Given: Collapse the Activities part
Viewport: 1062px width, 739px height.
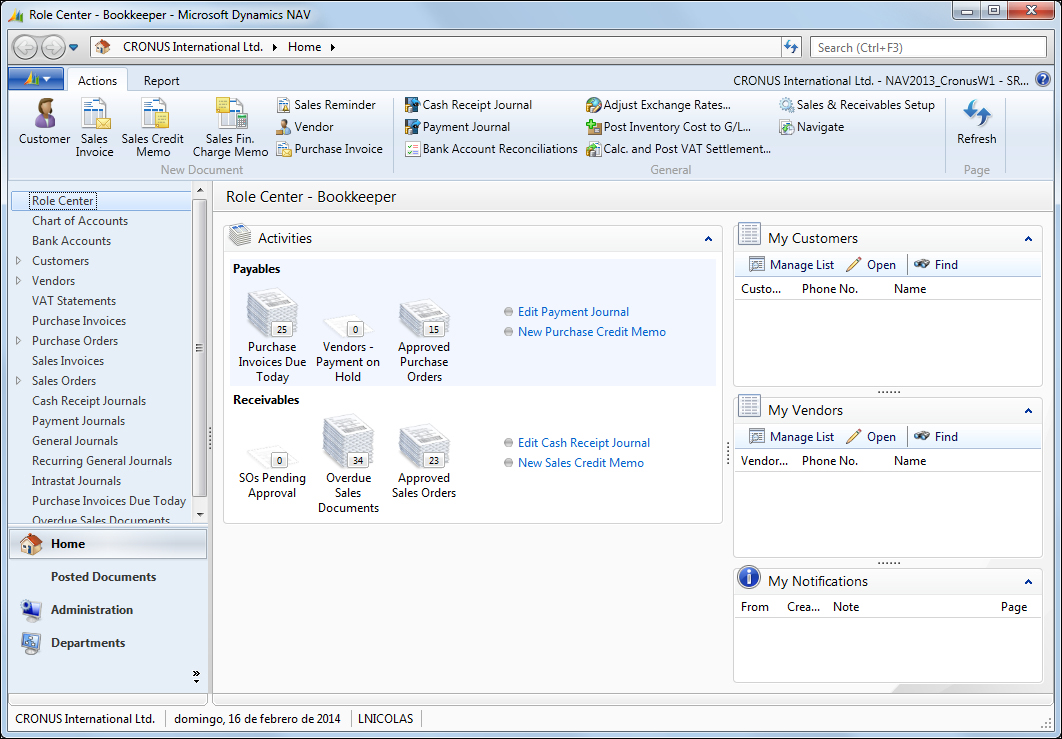Looking at the screenshot, I should 708,238.
